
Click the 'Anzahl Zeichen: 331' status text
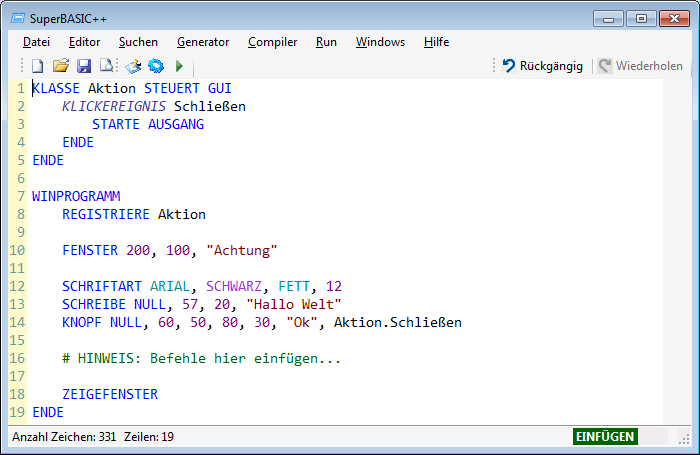click(x=64, y=437)
